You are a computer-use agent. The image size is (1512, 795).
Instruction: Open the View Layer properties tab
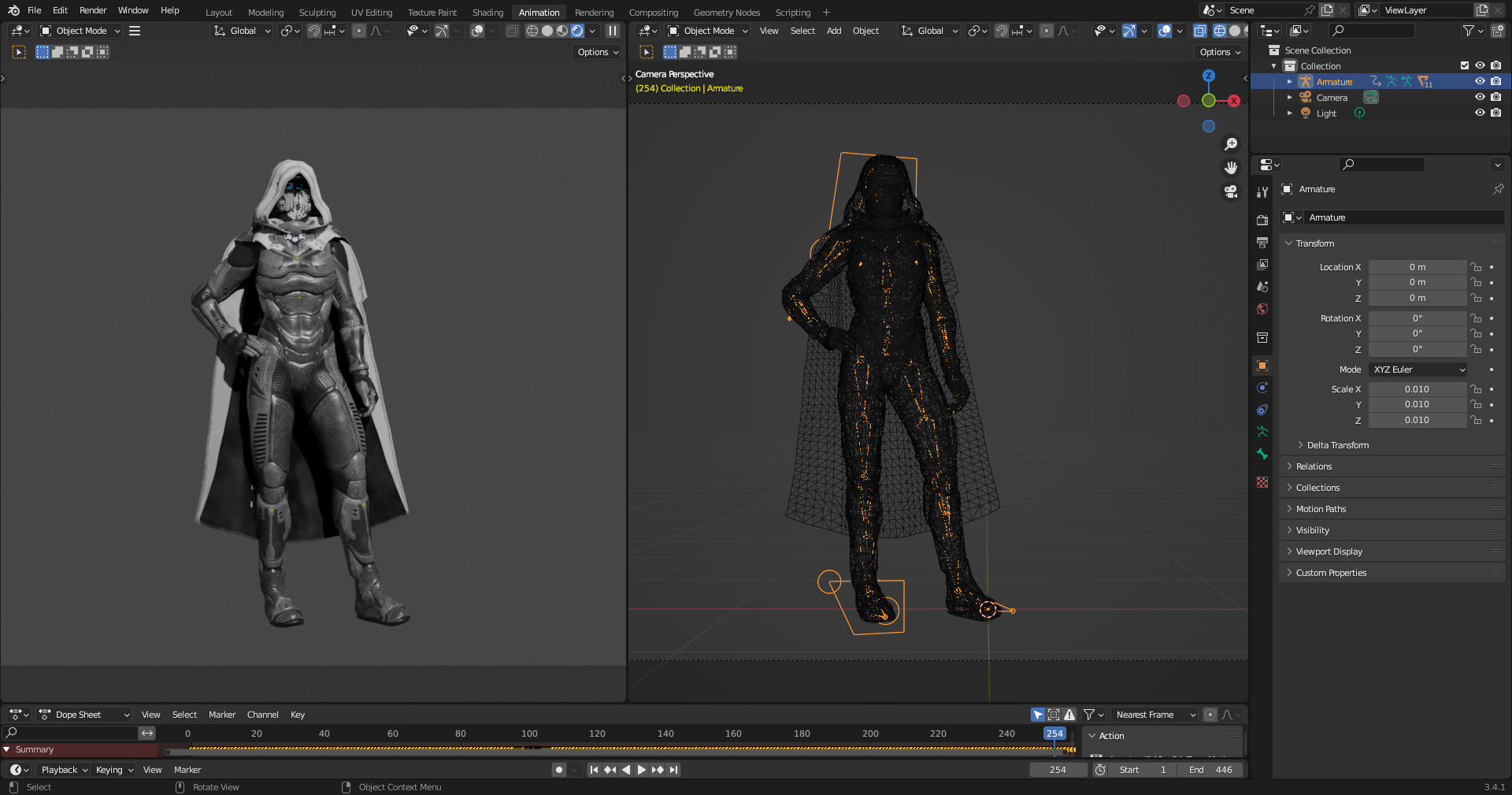[1262, 265]
